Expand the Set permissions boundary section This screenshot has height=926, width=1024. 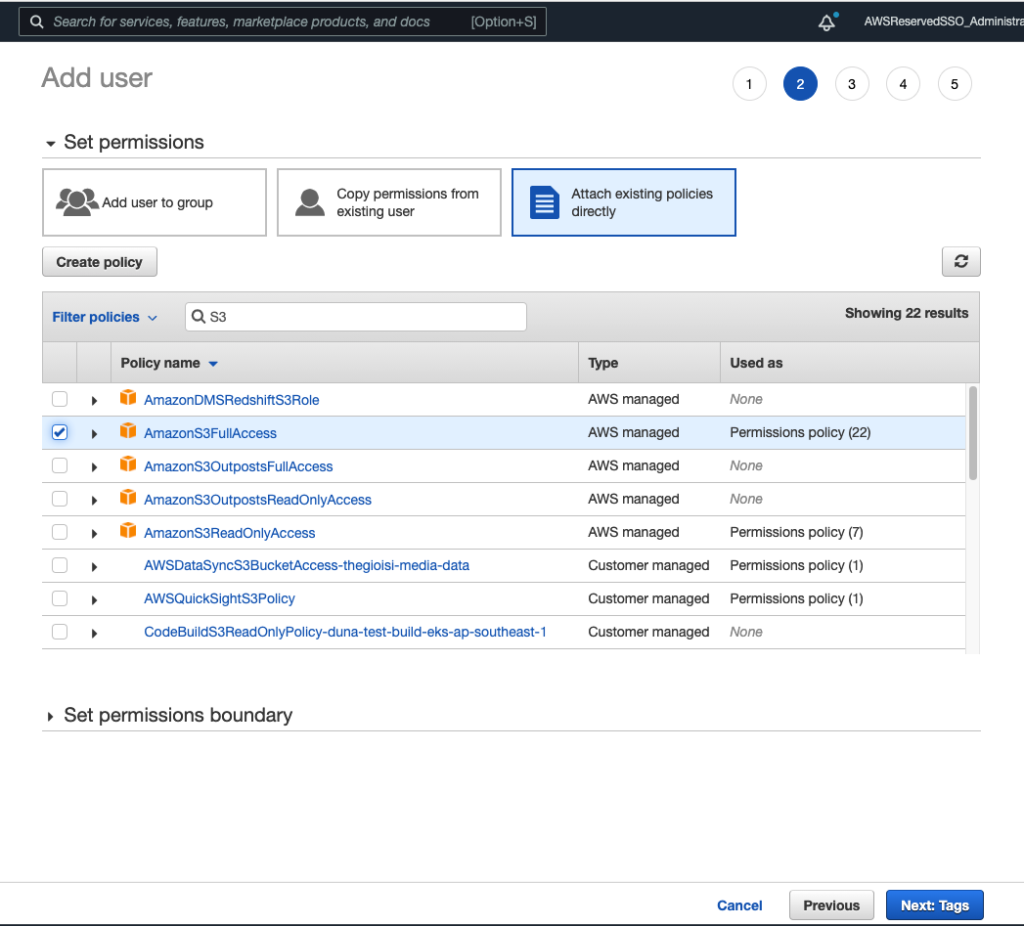50,716
